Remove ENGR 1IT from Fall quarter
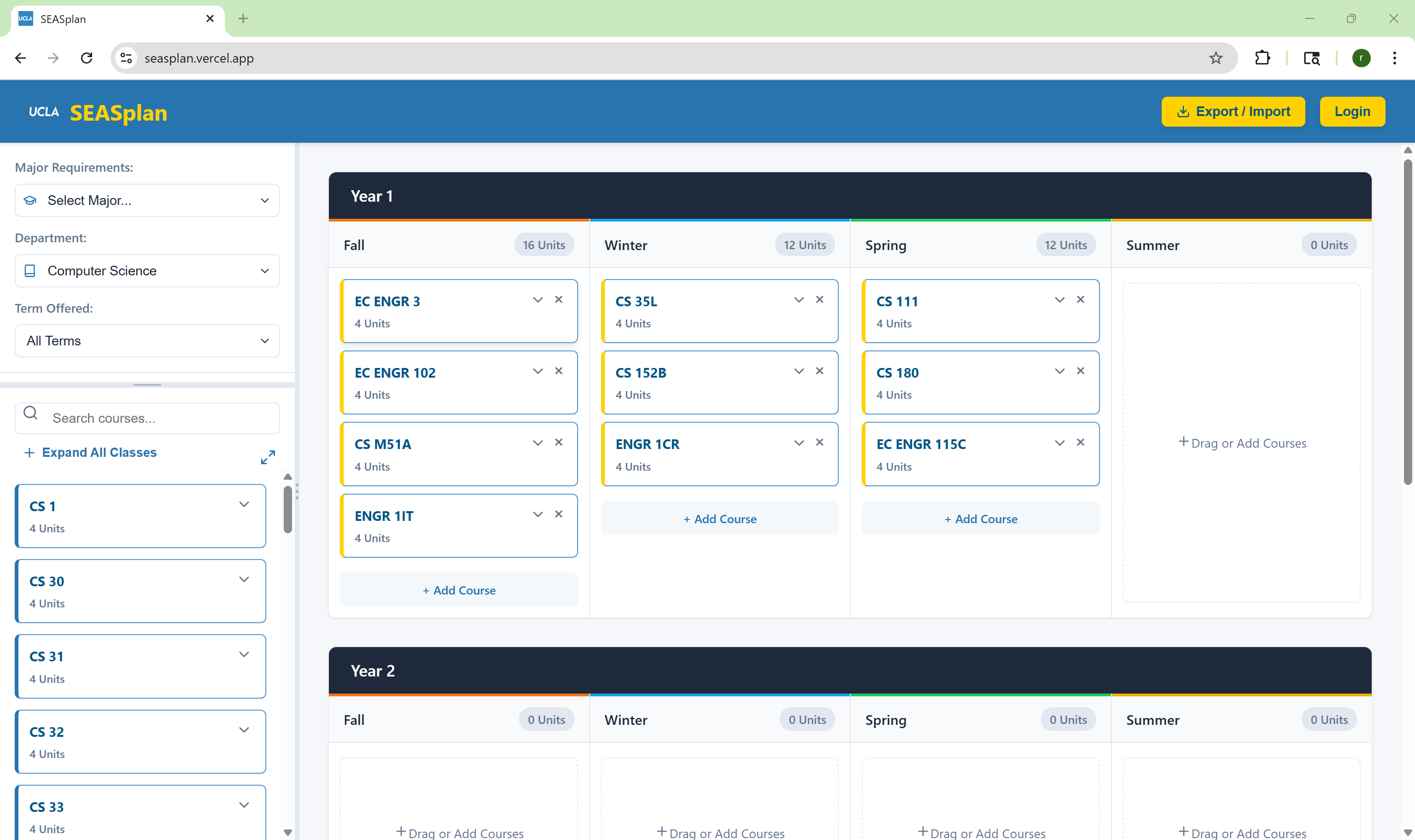Image resolution: width=1415 pixels, height=840 pixels. 558,514
